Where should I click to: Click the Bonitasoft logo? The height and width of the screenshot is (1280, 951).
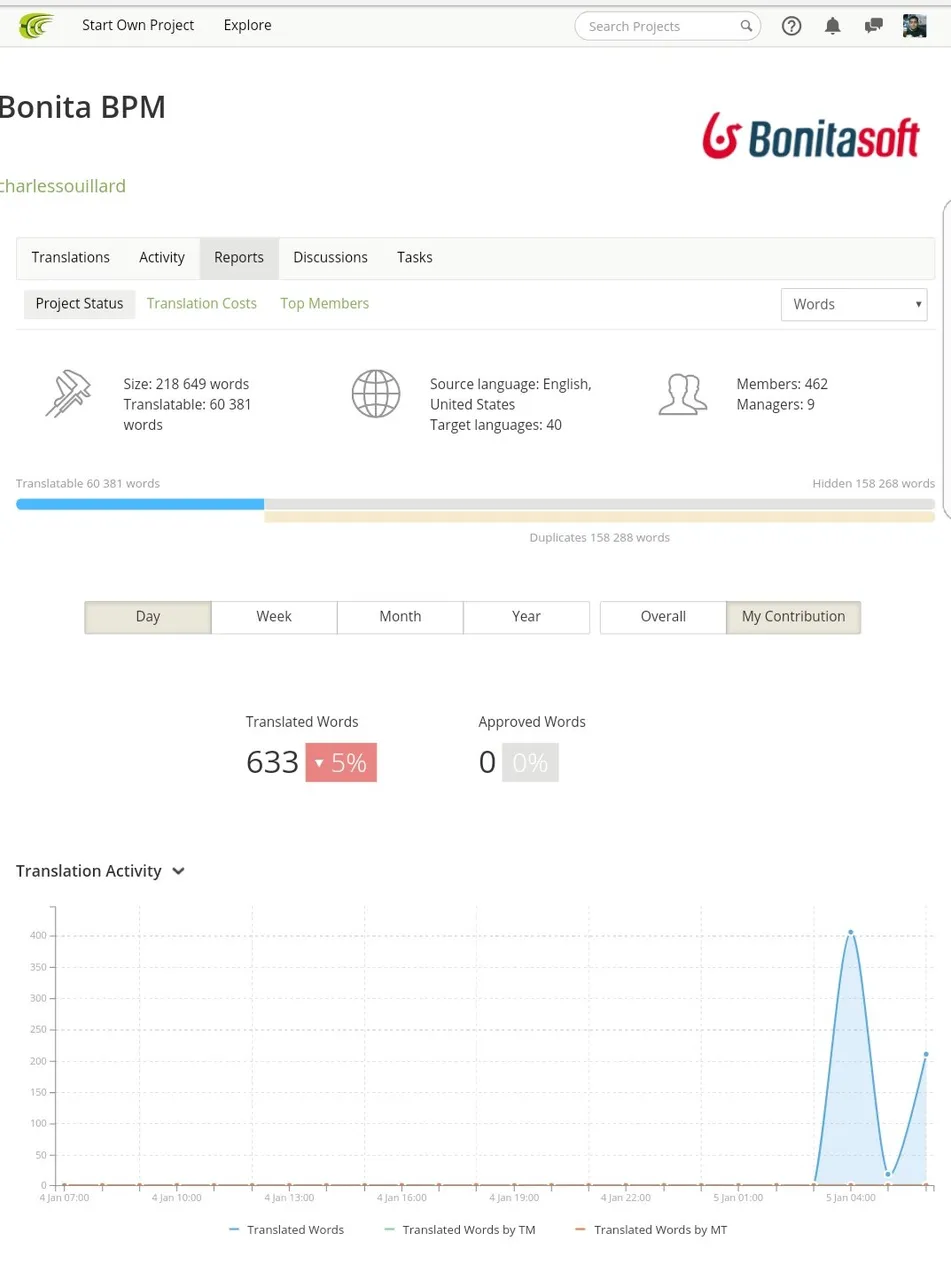(x=810, y=135)
